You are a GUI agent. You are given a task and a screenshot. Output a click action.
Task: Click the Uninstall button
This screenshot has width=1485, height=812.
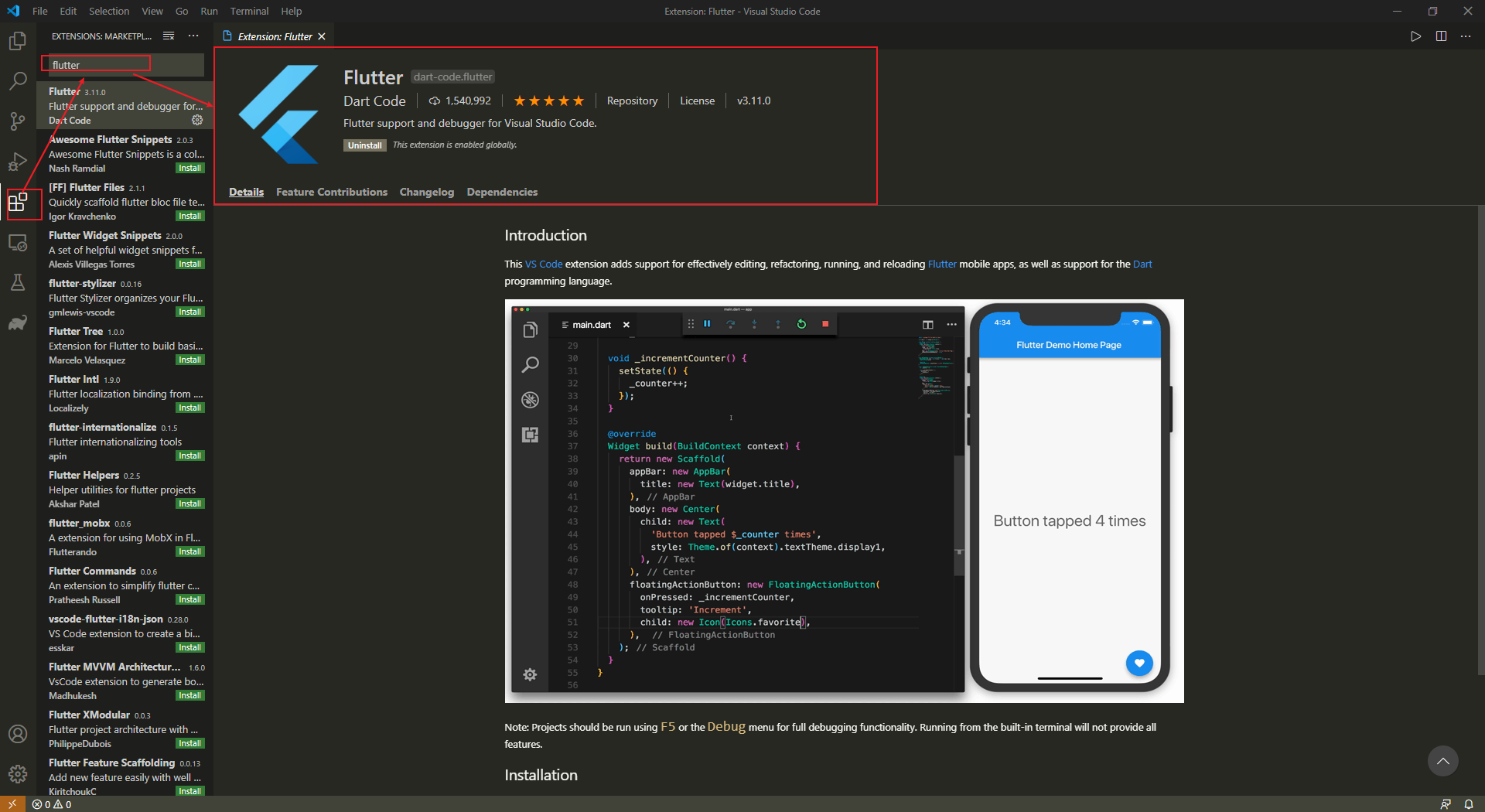point(365,145)
